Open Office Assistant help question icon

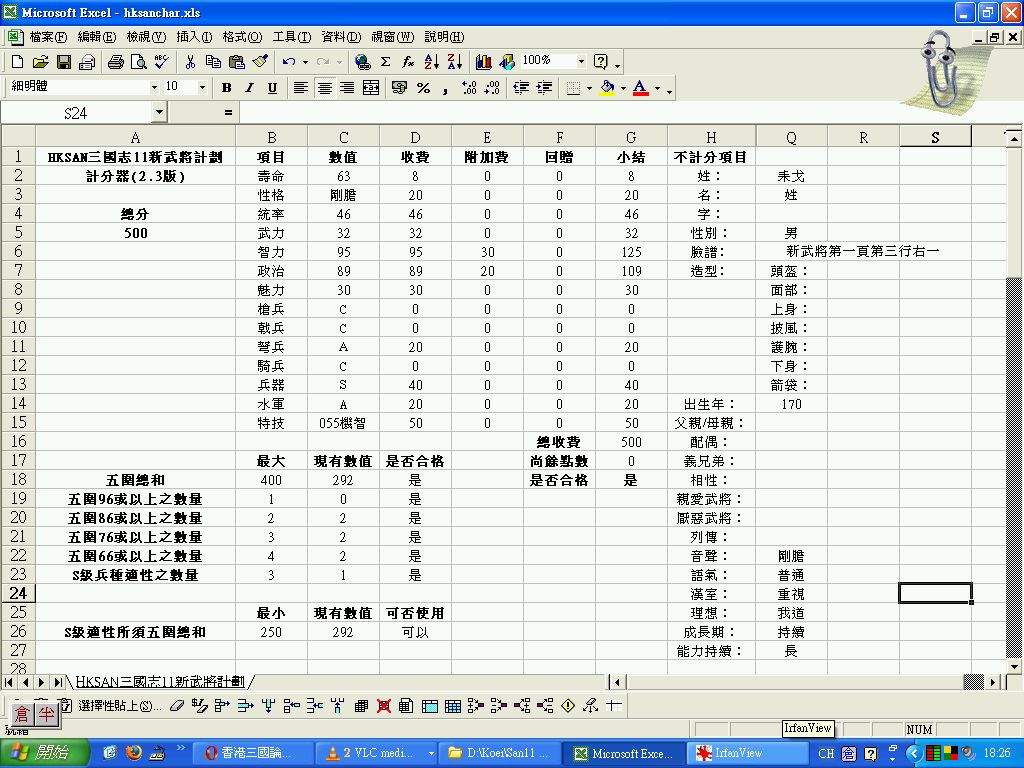click(x=601, y=62)
